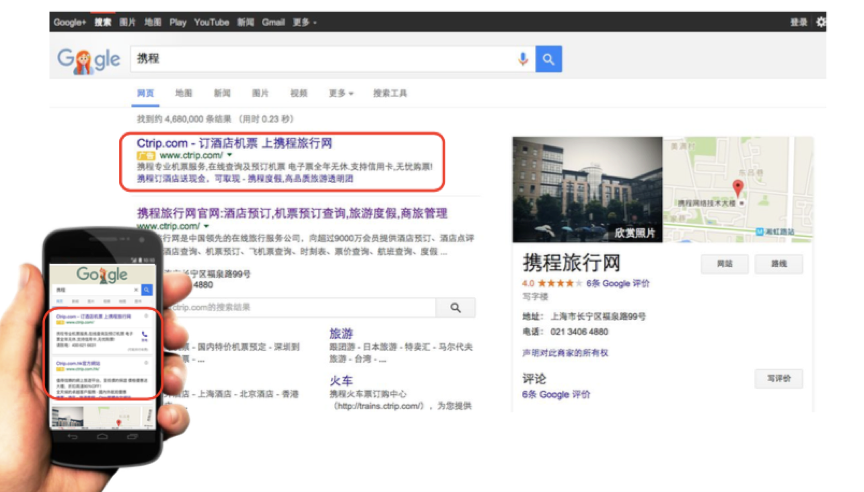Open 图片 in the top black bar
Image resolution: width=864 pixels, height=492 pixels.
[127, 23]
